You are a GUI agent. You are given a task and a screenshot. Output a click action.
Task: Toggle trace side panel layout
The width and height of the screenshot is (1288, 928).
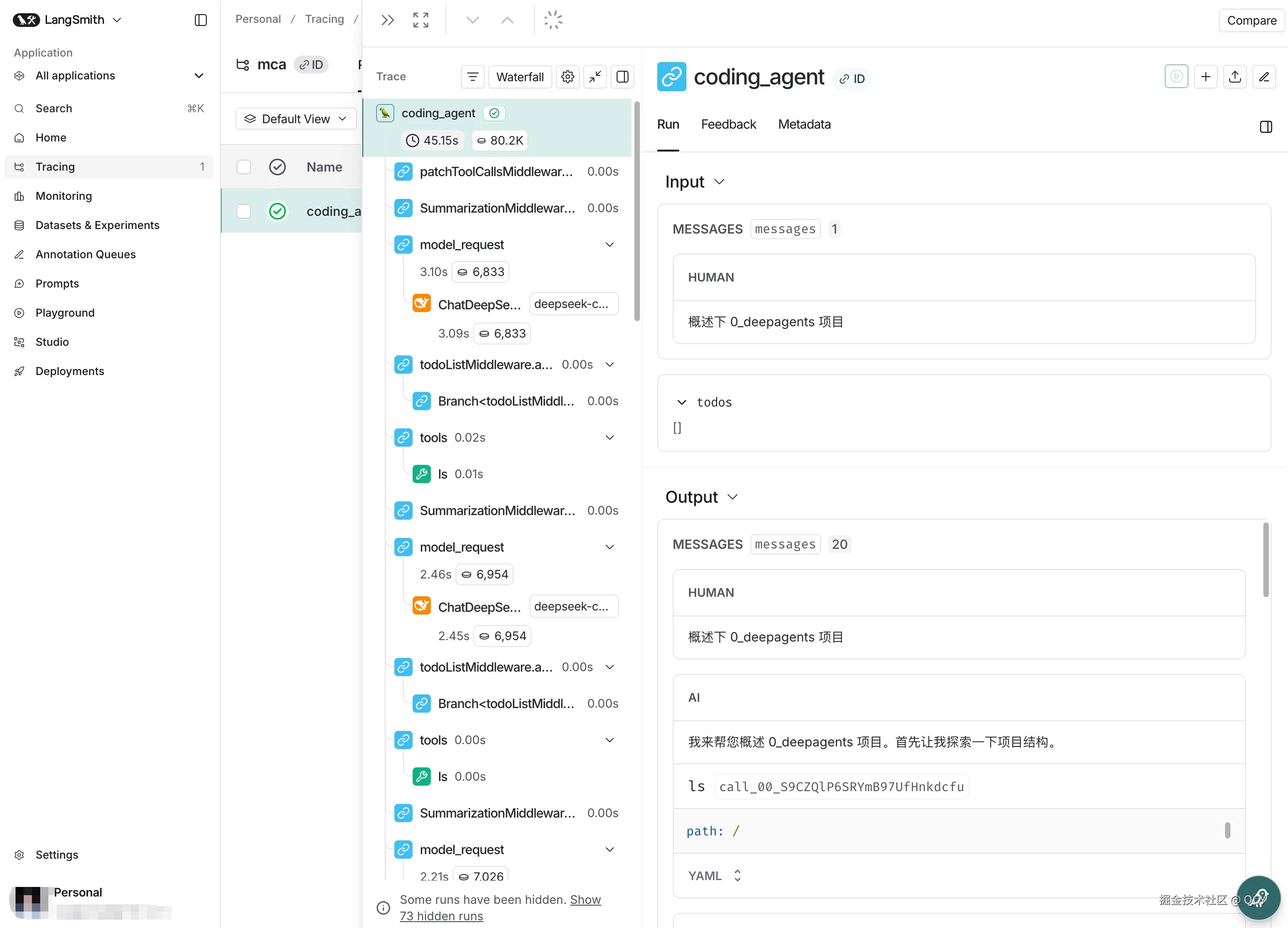click(623, 77)
